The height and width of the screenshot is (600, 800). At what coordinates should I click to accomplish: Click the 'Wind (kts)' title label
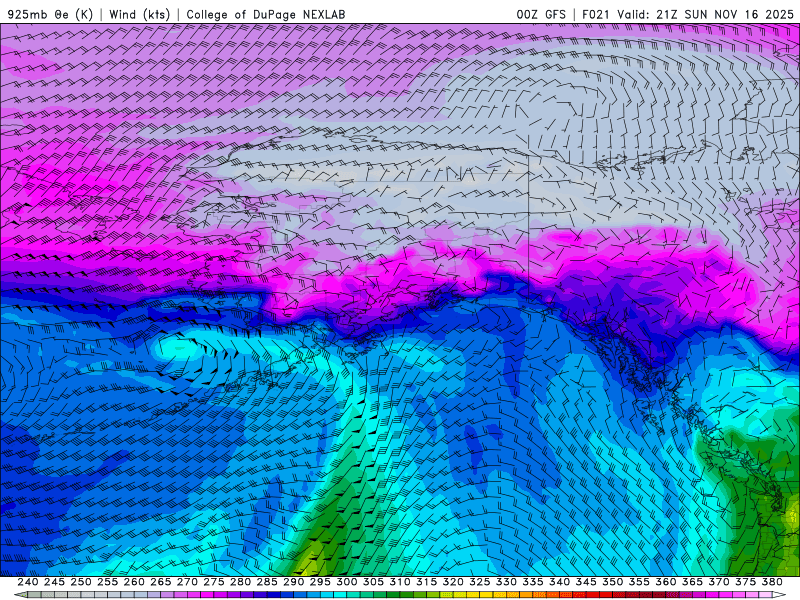pos(140,14)
